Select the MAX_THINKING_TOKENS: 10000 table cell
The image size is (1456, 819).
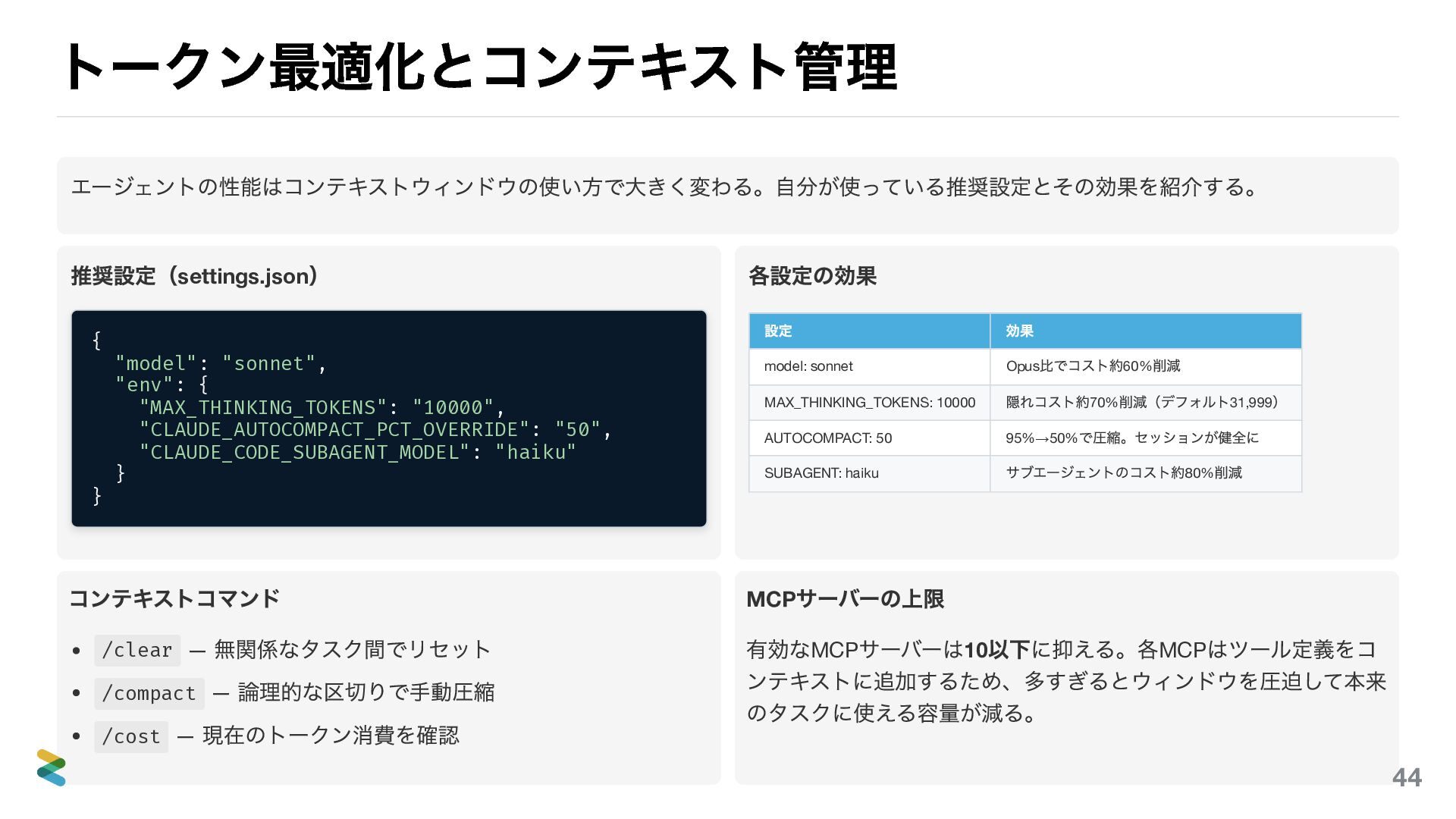[x=869, y=403]
